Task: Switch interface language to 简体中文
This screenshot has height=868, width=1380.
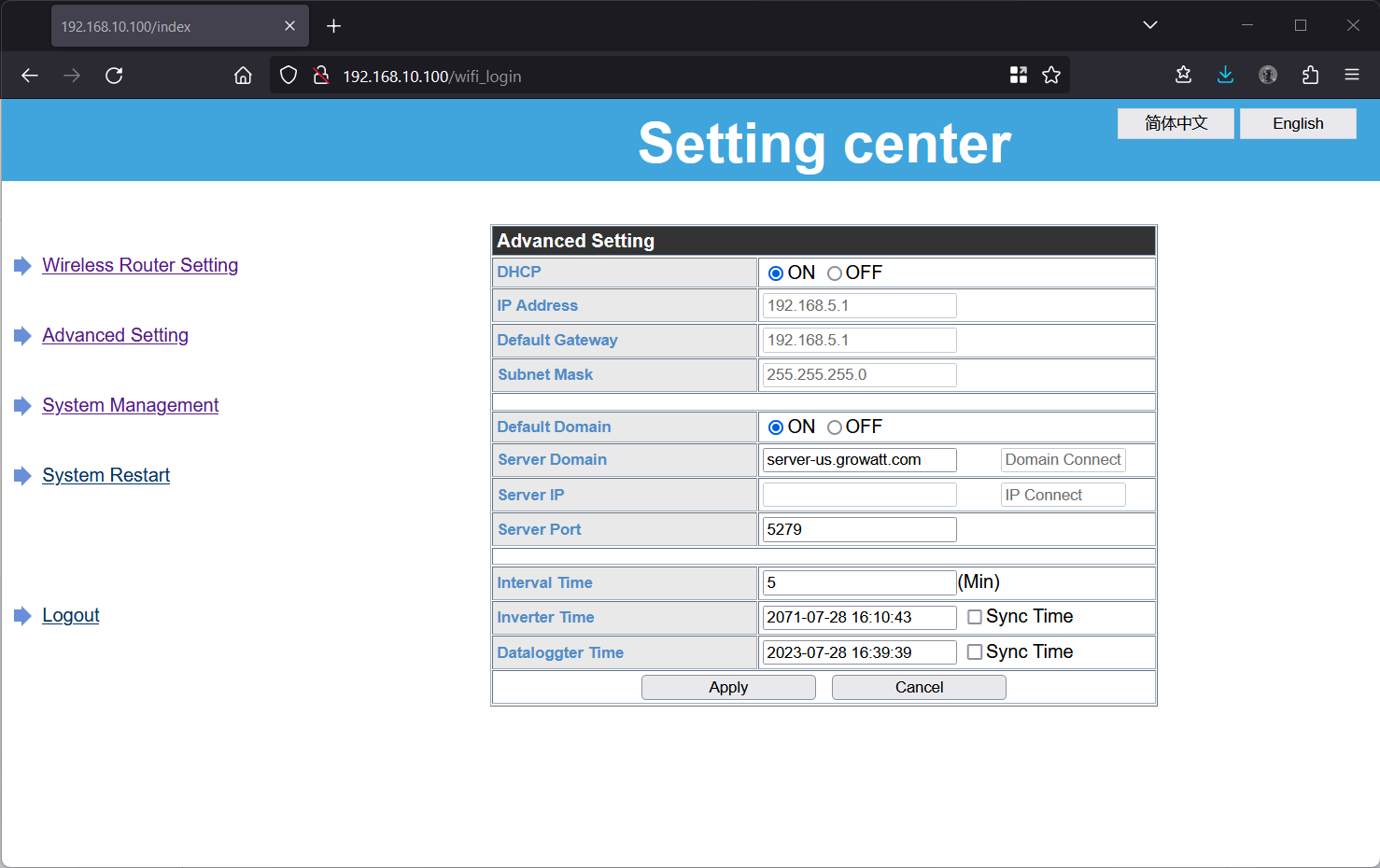Action: pyautogui.click(x=1176, y=123)
